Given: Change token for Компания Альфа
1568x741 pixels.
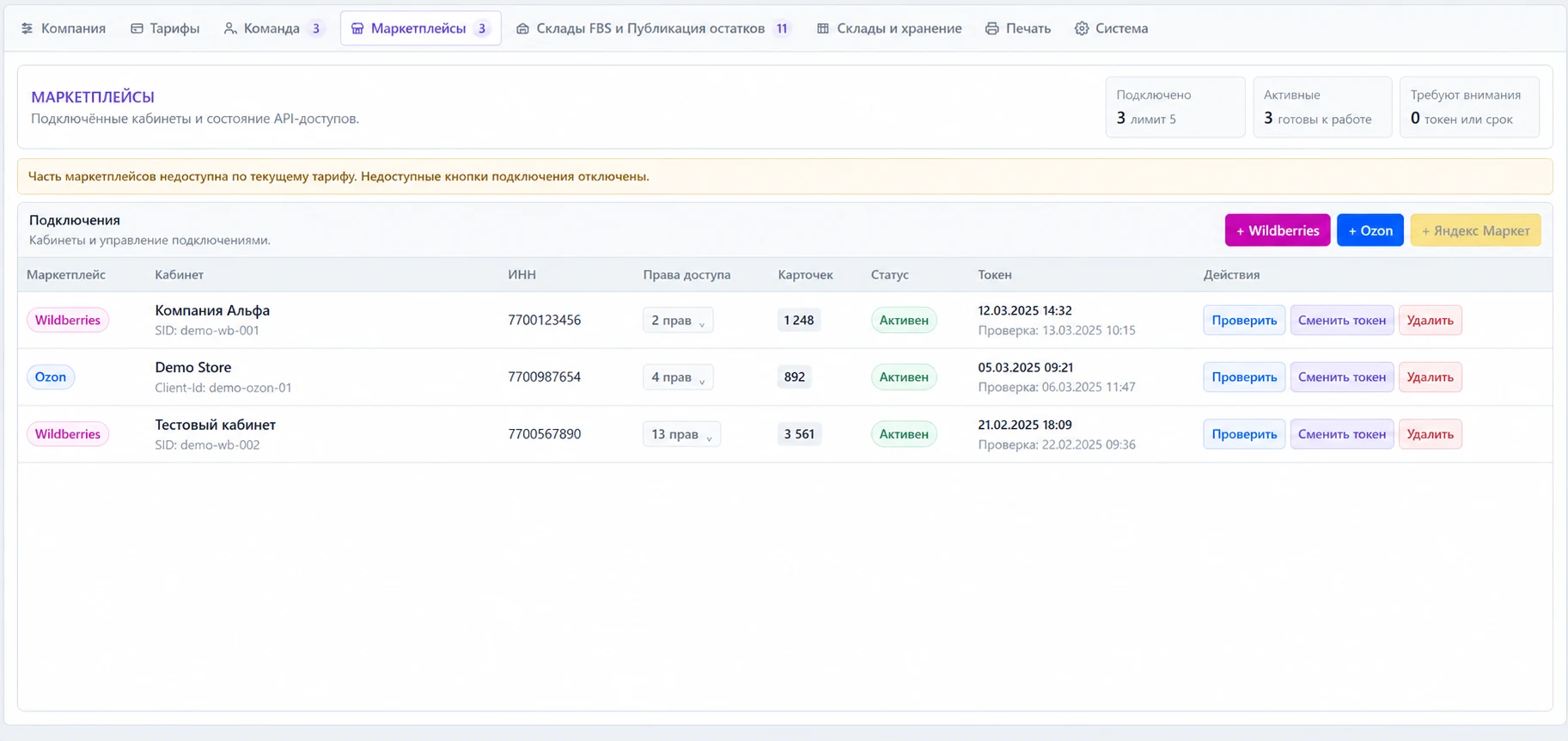Looking at the screenshot, I should [1342, 320].
